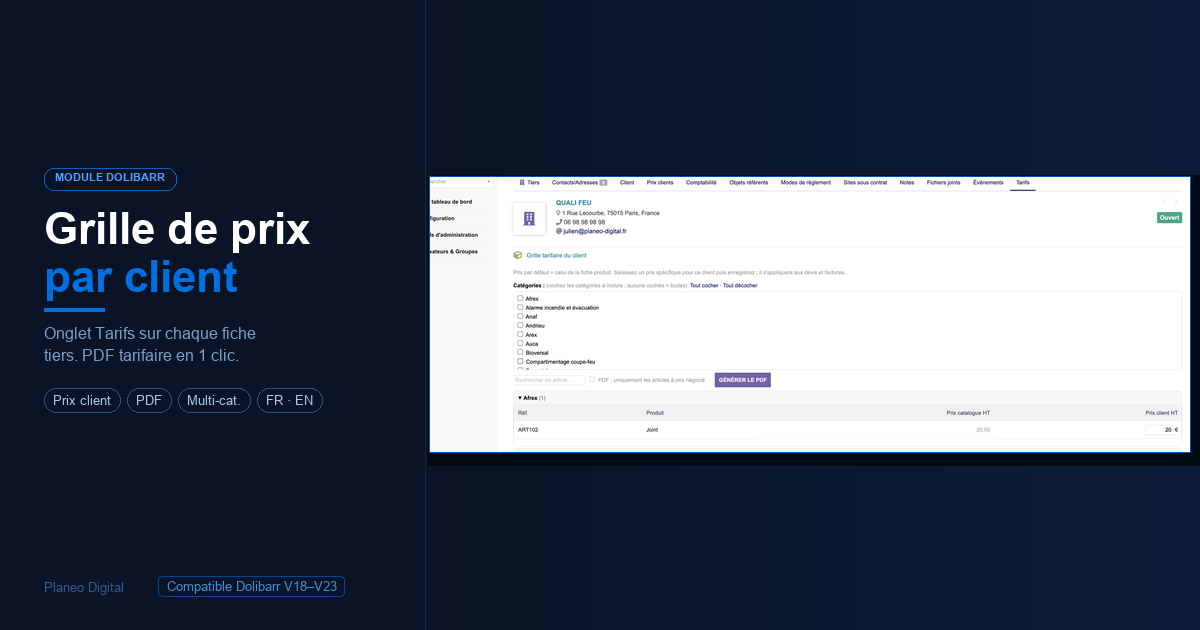Select the Compartimentage coupe-feu checkbox
The width and height of the screenshot is (1200, 630).
pos(520,361)
